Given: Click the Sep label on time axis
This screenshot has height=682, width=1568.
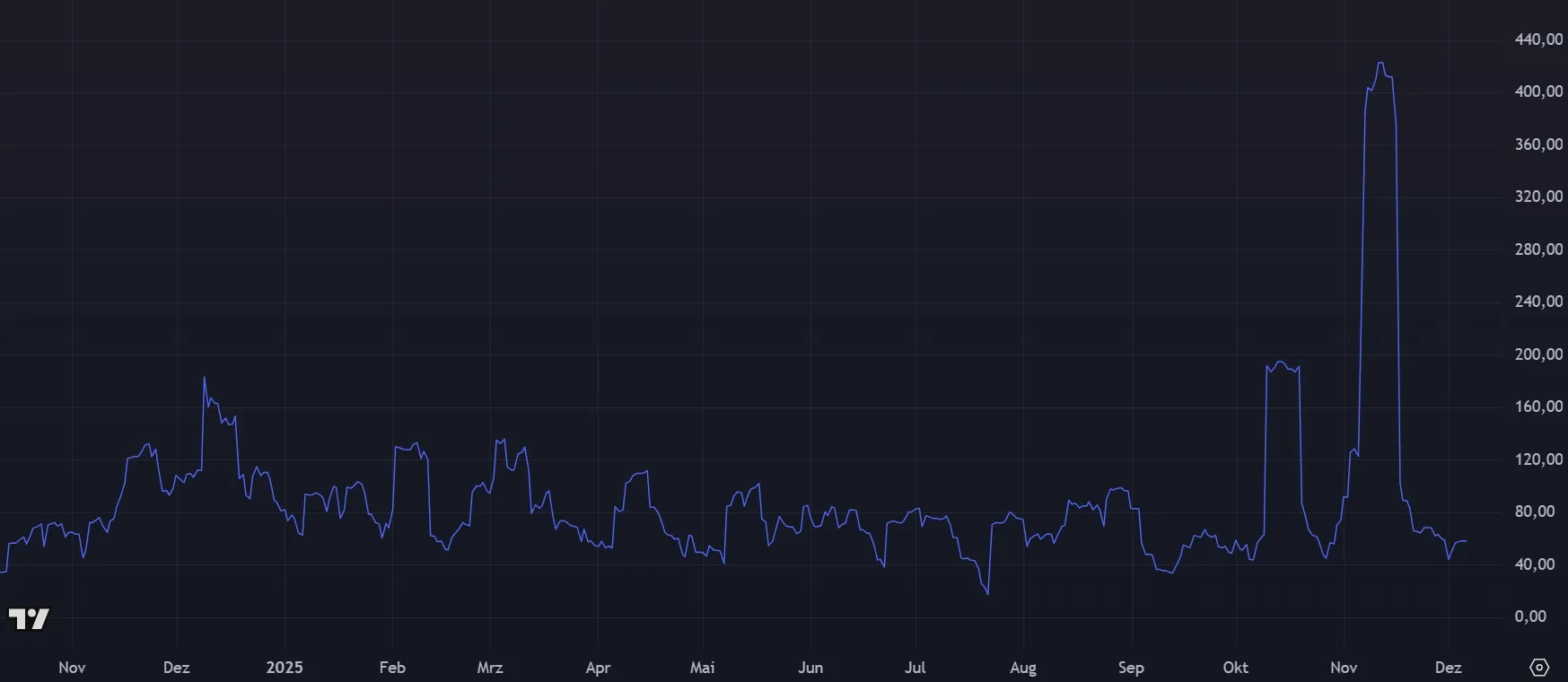Looking at the screenshot, I should (1131, 668).
